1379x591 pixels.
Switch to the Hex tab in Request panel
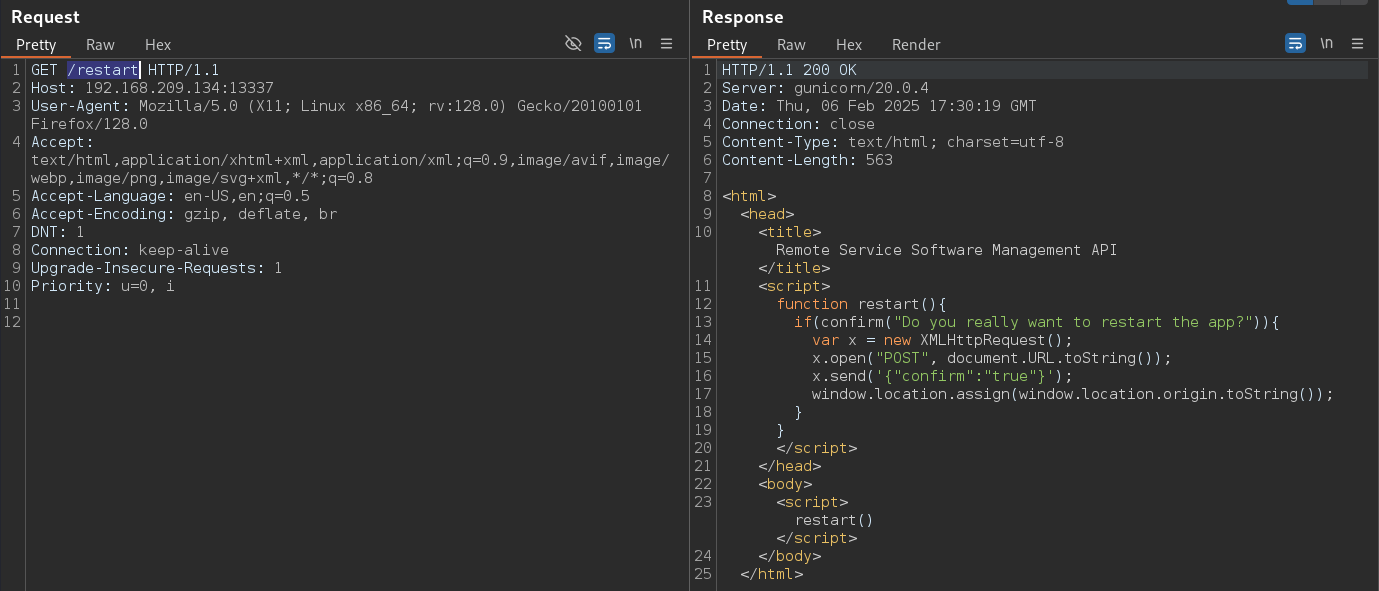click(x=158, y=45)
